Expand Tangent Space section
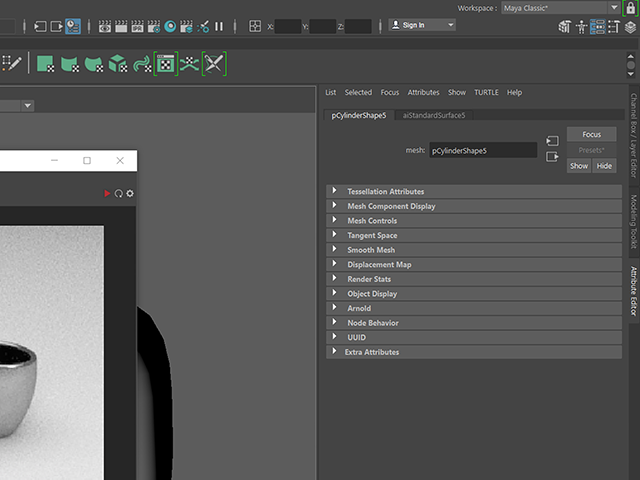Viewport: 640px width, 480px height. (474, 236)
